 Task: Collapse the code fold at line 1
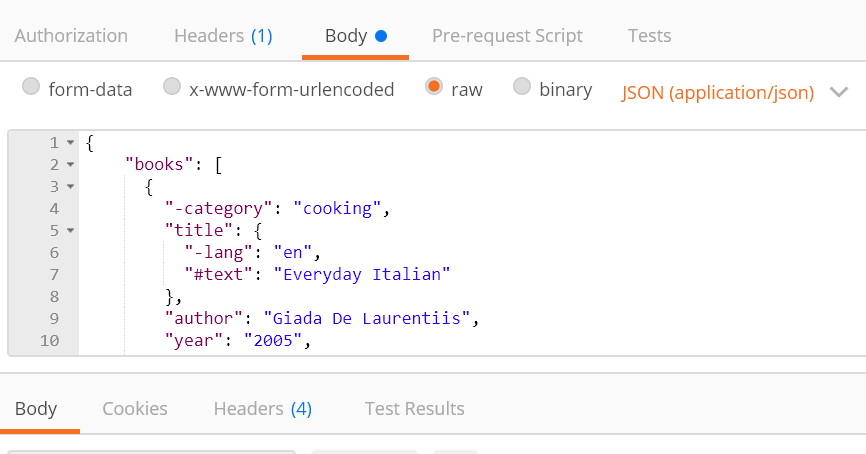(70, 142)
